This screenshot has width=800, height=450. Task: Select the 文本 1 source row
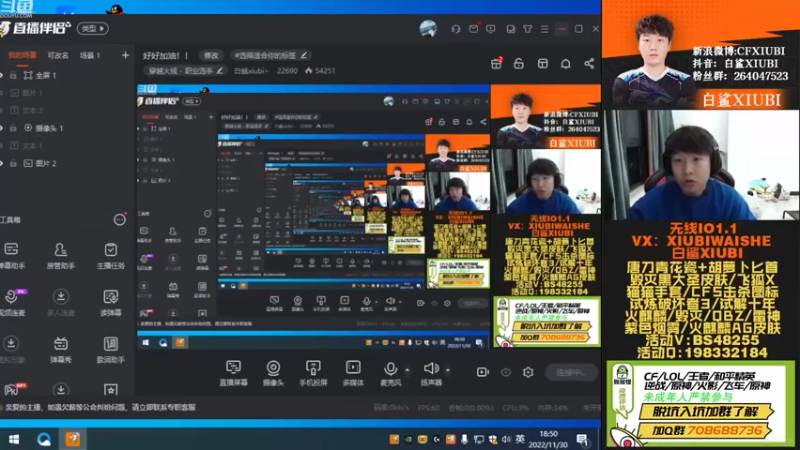point(66,145)
